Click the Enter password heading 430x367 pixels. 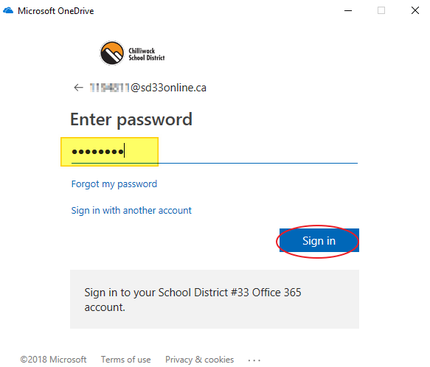coord(131,119)
